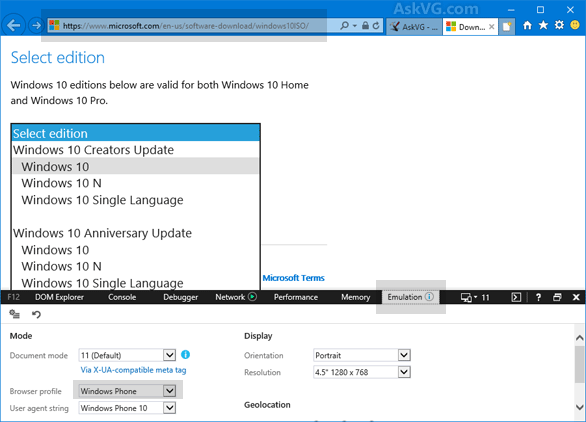Screen dimensions: 586x422
Task: Open a new tab with the new-tab button
Action: (x=507, y=27)
